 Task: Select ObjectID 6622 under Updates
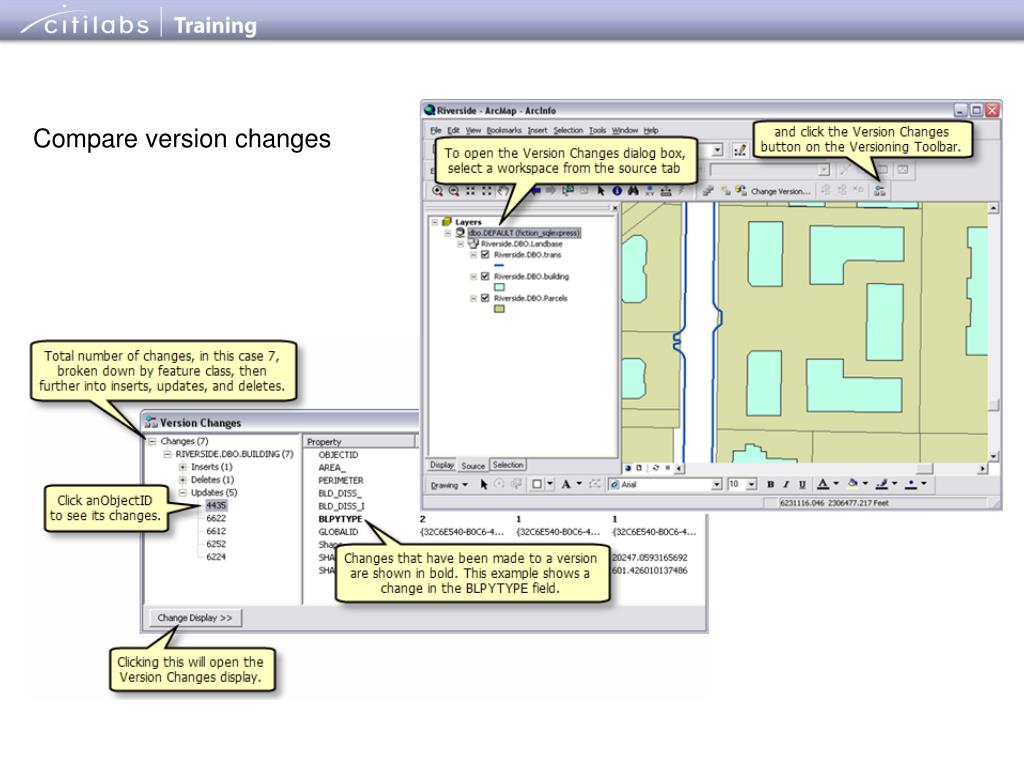pos(216,518)
